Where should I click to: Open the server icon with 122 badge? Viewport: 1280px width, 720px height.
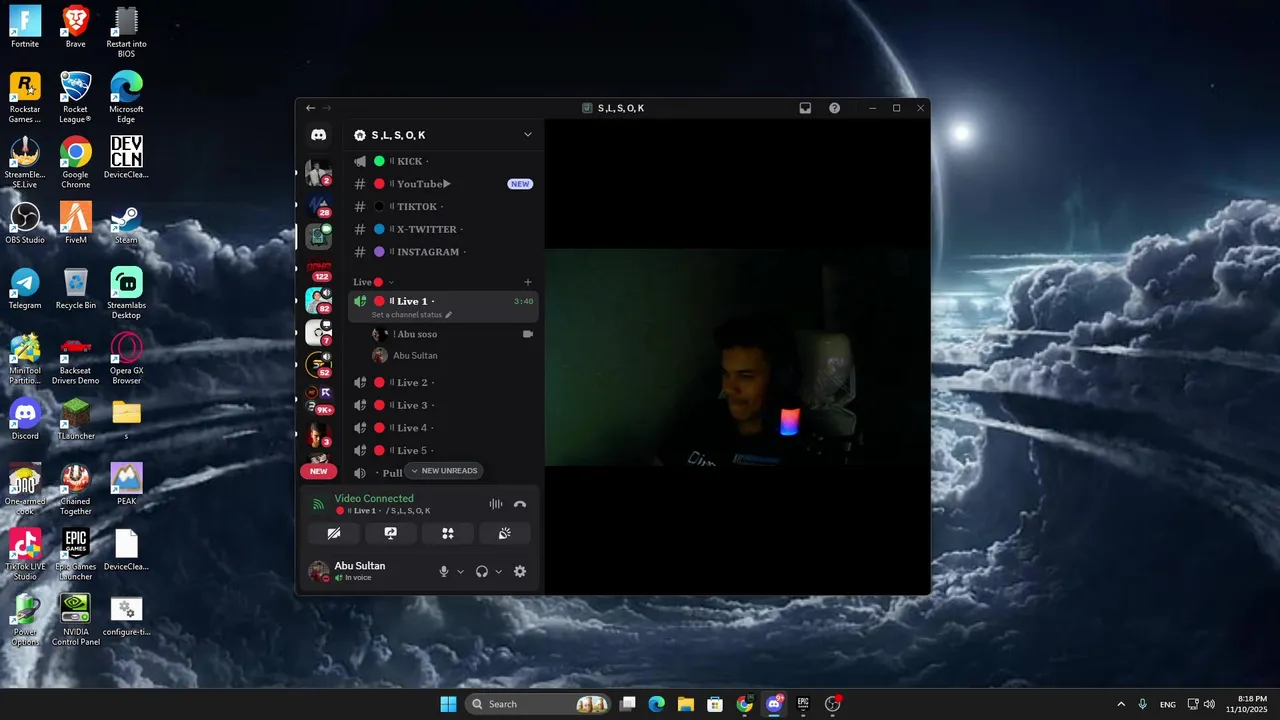319,268
